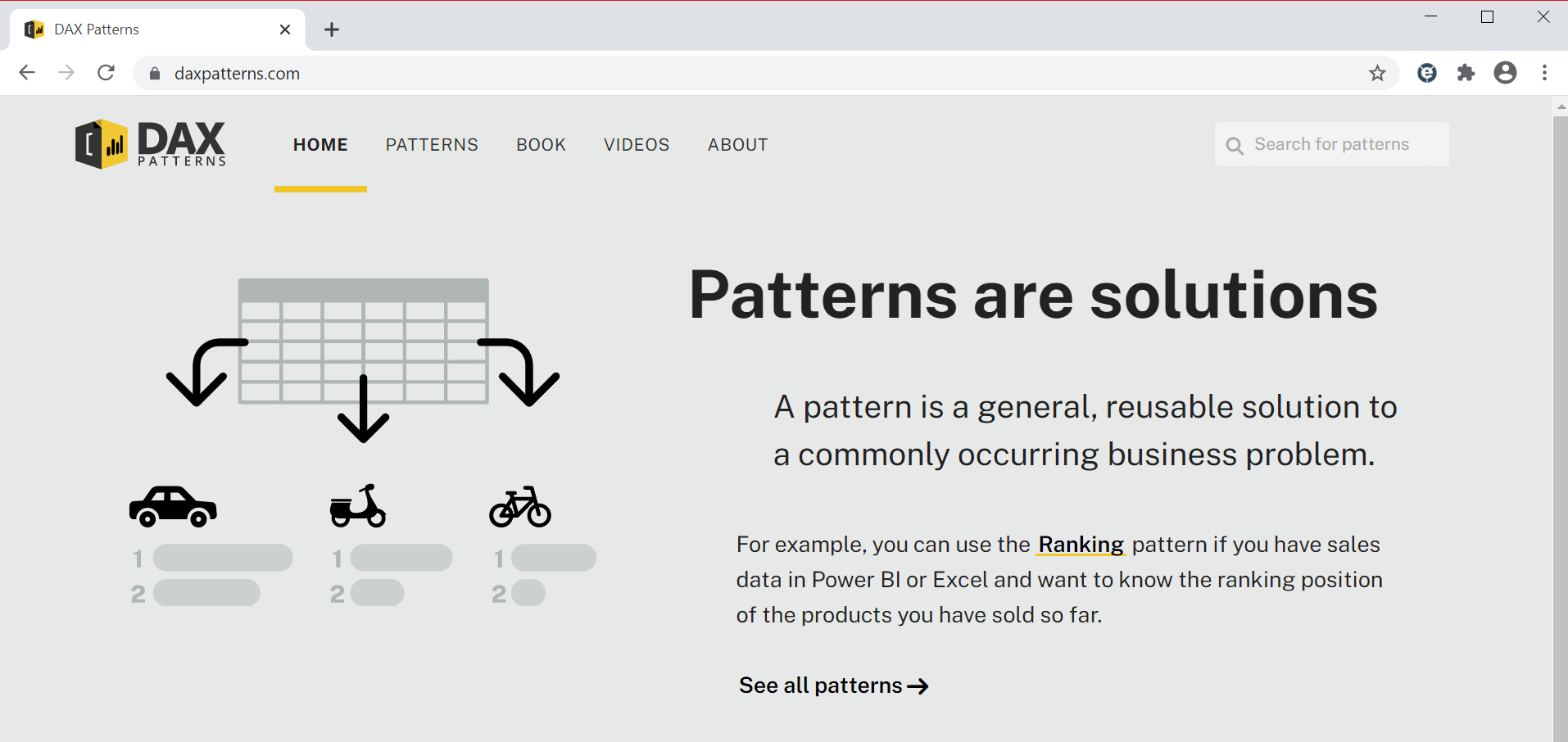Image resolution: width=1568 pixels, height=742 pixels.
Task: Open a new tab with the plus button
Action: (x=332, y=30)
